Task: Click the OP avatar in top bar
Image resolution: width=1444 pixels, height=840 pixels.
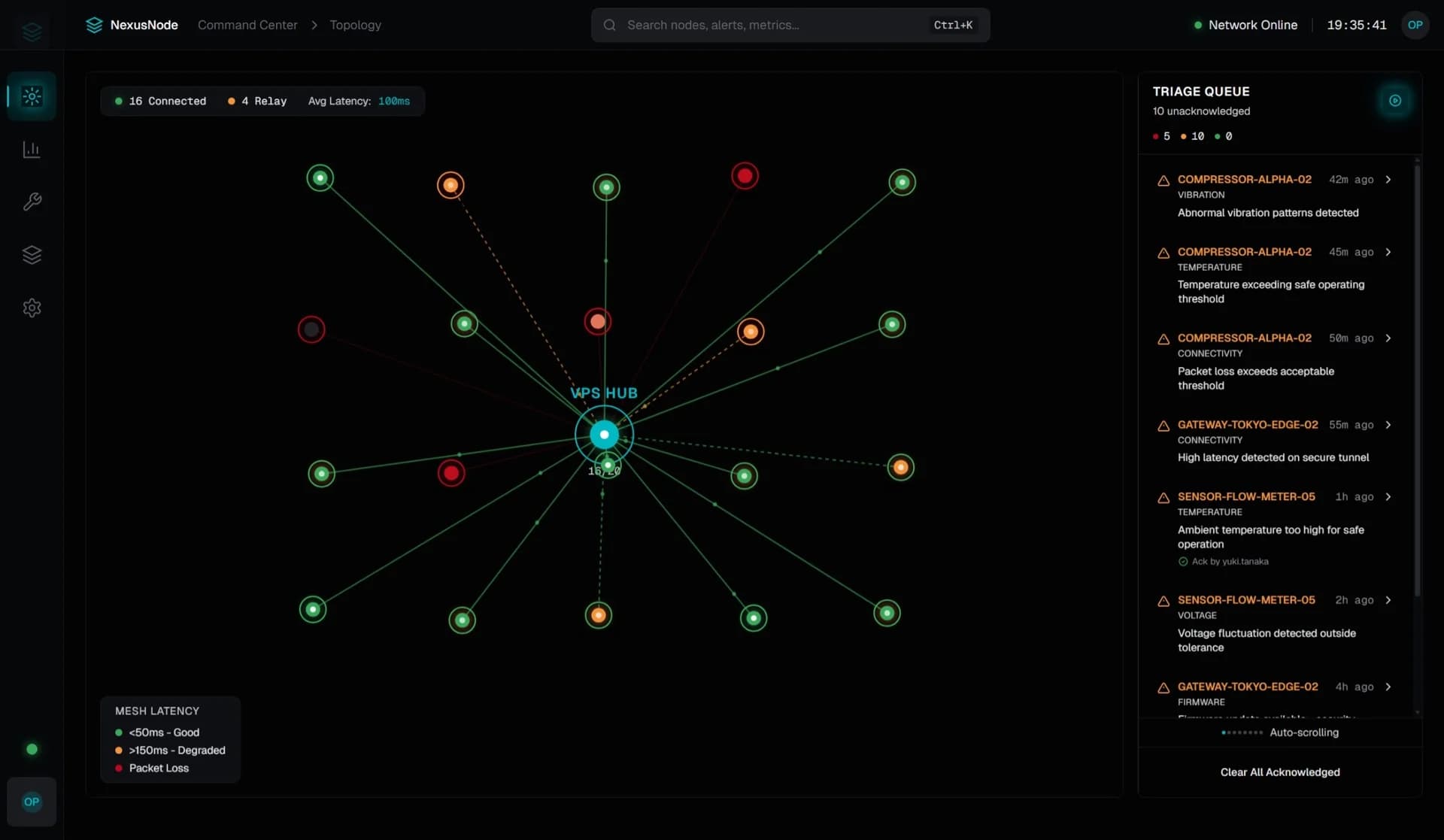Action: click(x=1415, y=25)
